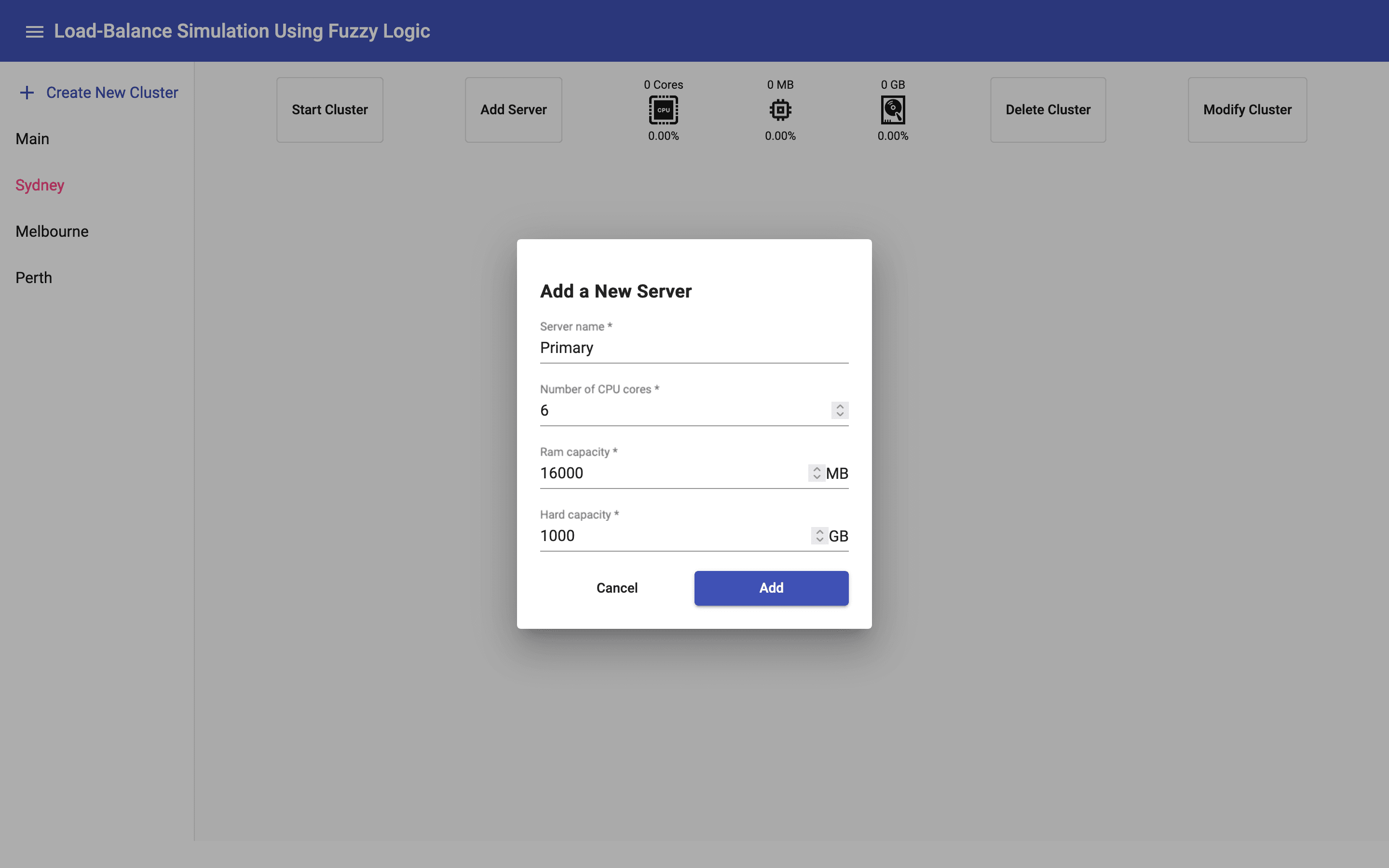Click the Start Cluster button
Image resolution: width=1389 pixels, height=868 pixels.
(329, 109)
